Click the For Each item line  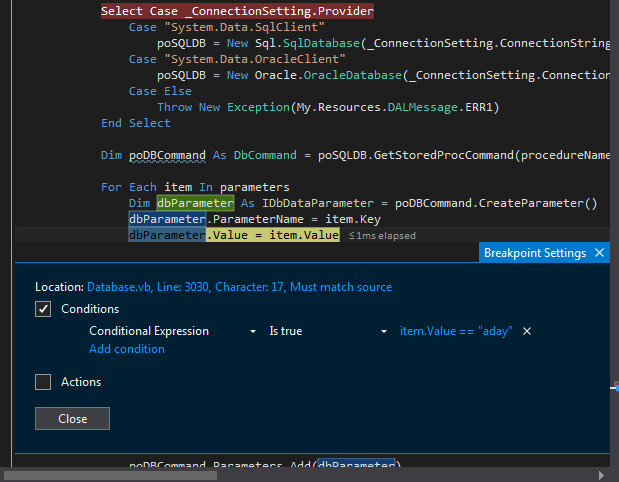pyautogui.click(x=194, y=187)
